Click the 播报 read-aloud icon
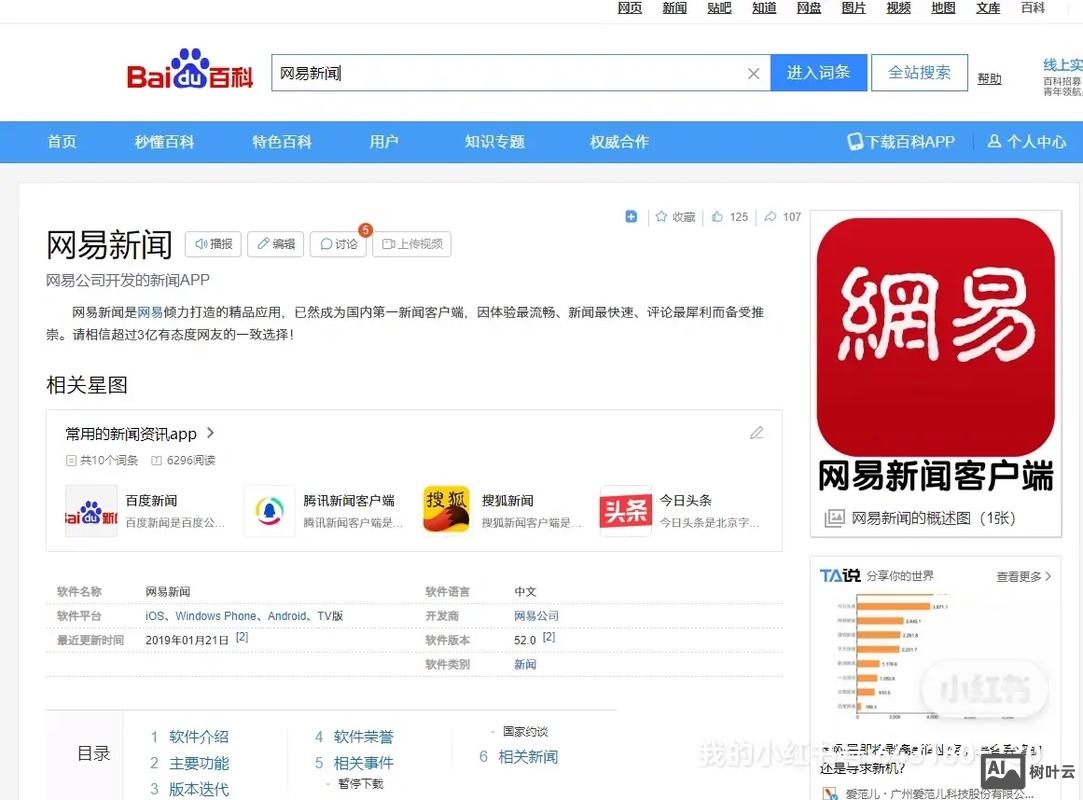 coord(200,244)
